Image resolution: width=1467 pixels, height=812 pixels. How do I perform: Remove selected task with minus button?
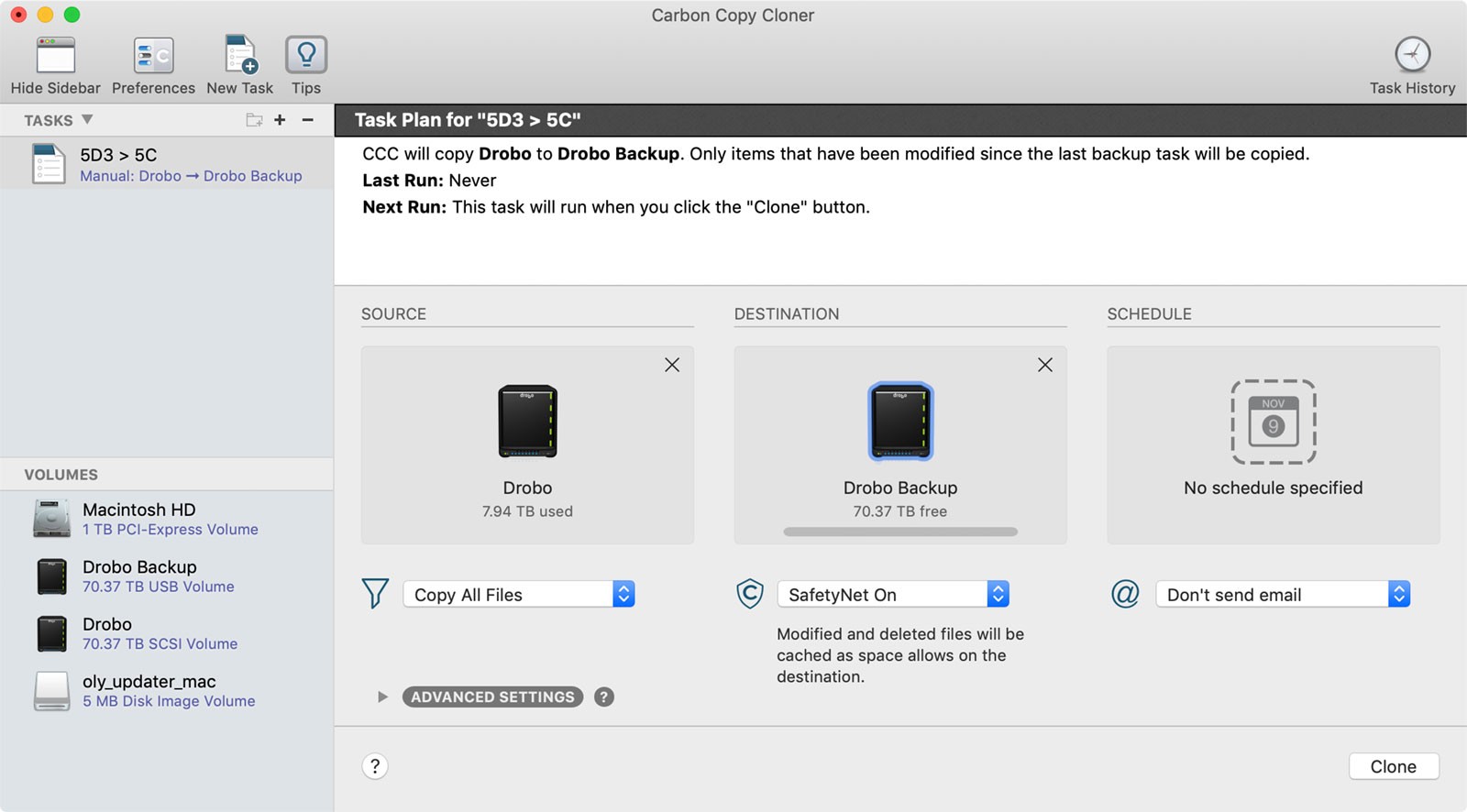tap(308, 120)
